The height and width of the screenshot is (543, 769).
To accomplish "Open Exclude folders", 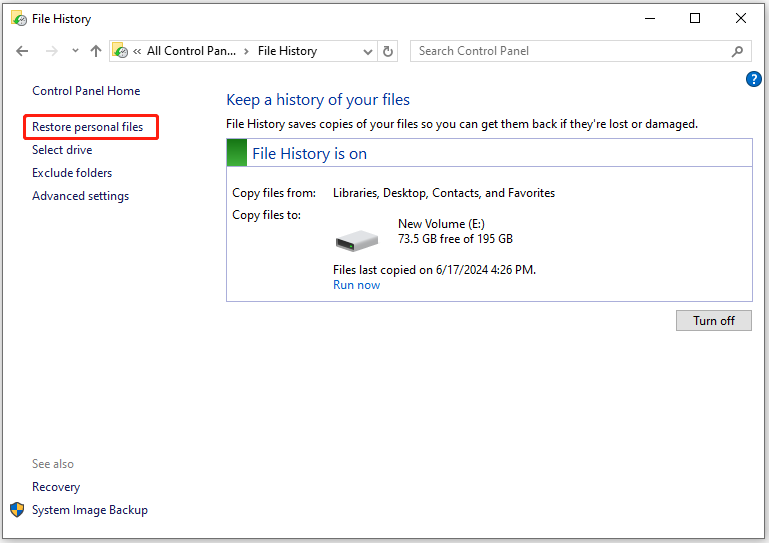I will tap(72, 173).
